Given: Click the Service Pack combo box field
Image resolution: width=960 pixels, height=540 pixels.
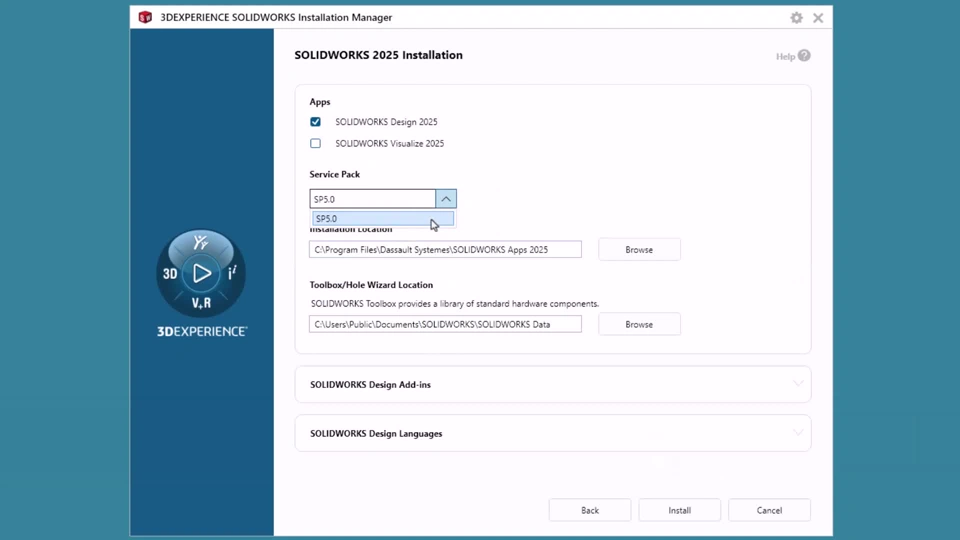Looking at the screenshot, I should [x=373, y=199].
